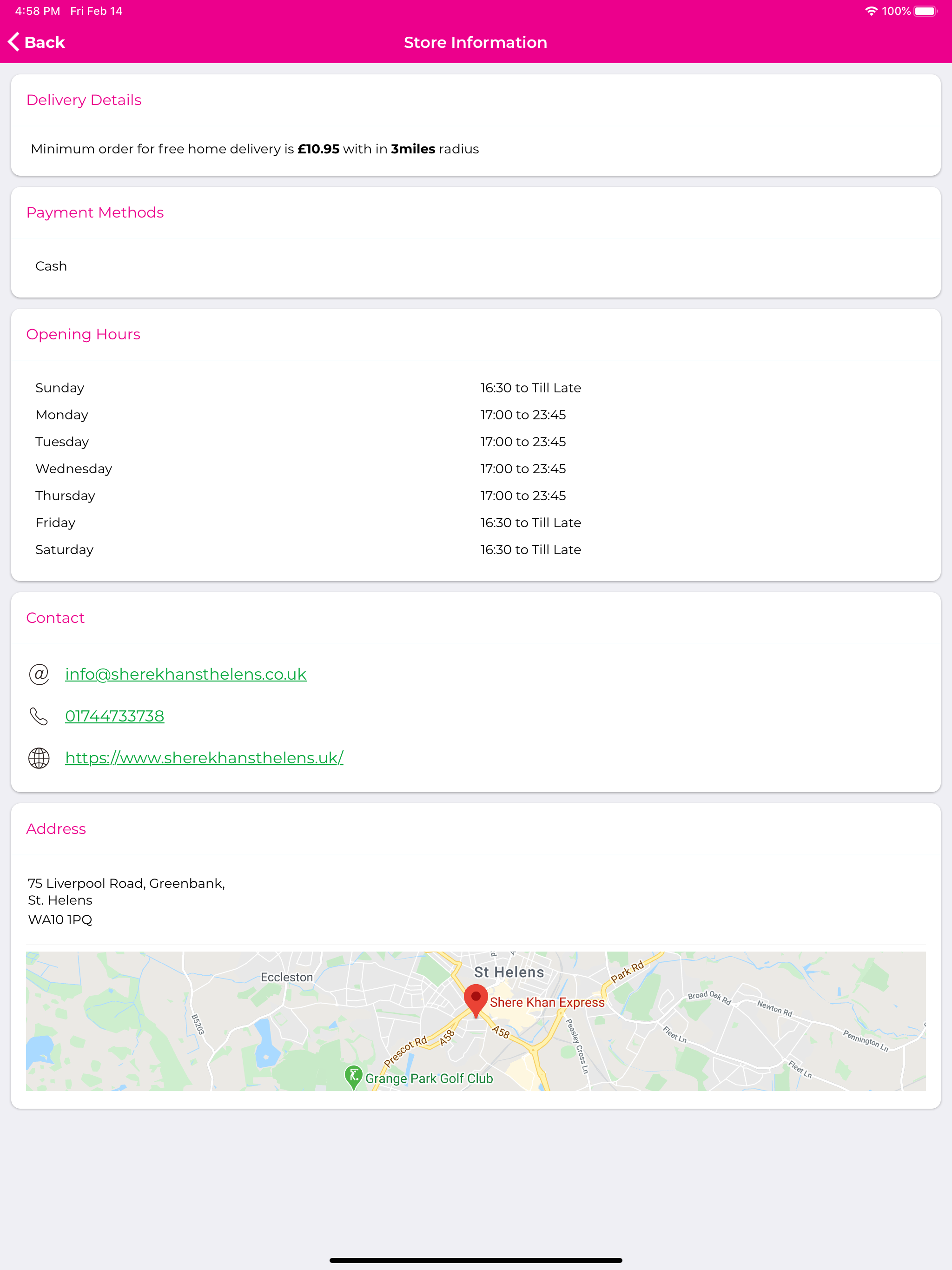Tap the Monday row label

point(62,415)
